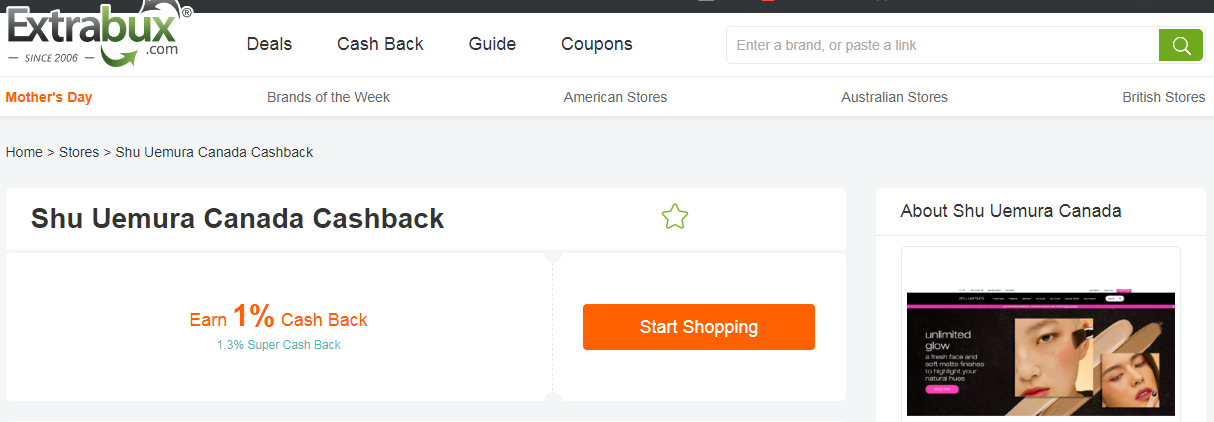Open the Guide menu
The image size is (1214, 422).
click(x=492, y=44)
